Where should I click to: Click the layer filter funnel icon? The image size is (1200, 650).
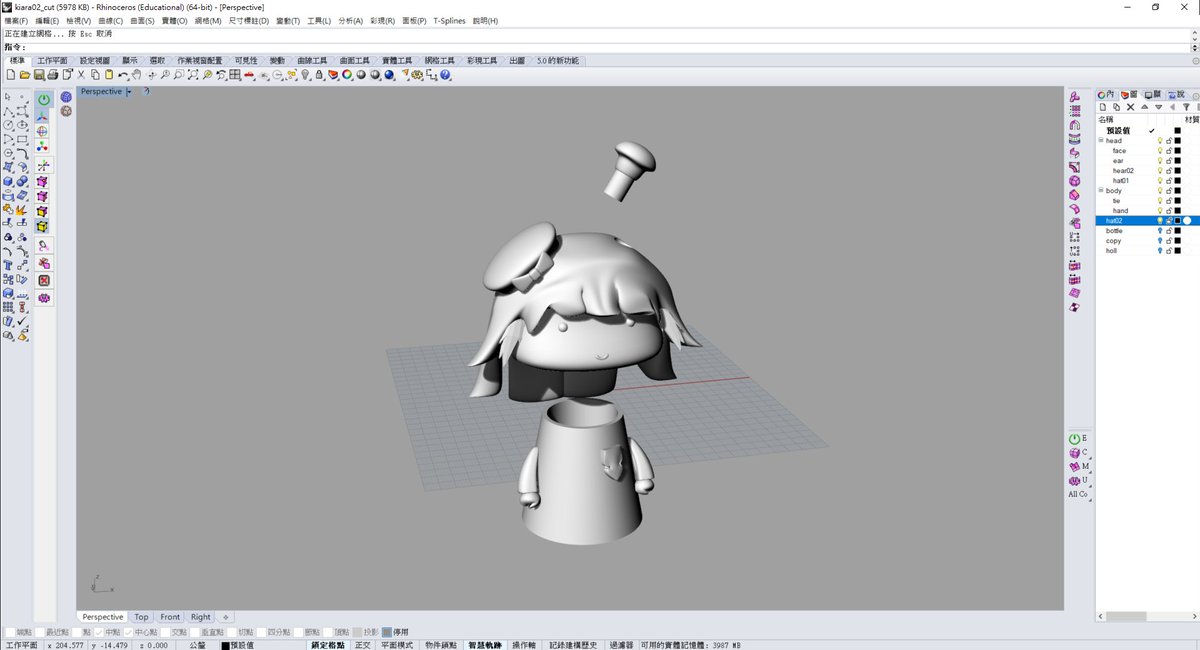tap(1186, 107)
